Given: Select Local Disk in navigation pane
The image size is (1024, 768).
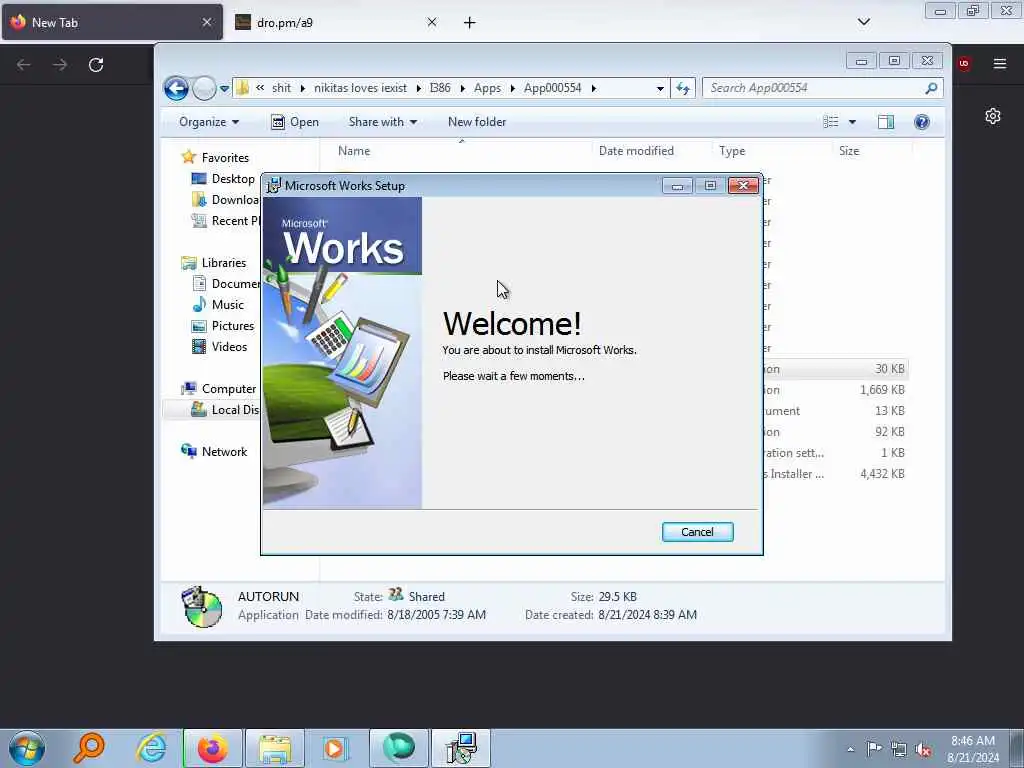Looking at the screenshot, I should click(225, 409).
